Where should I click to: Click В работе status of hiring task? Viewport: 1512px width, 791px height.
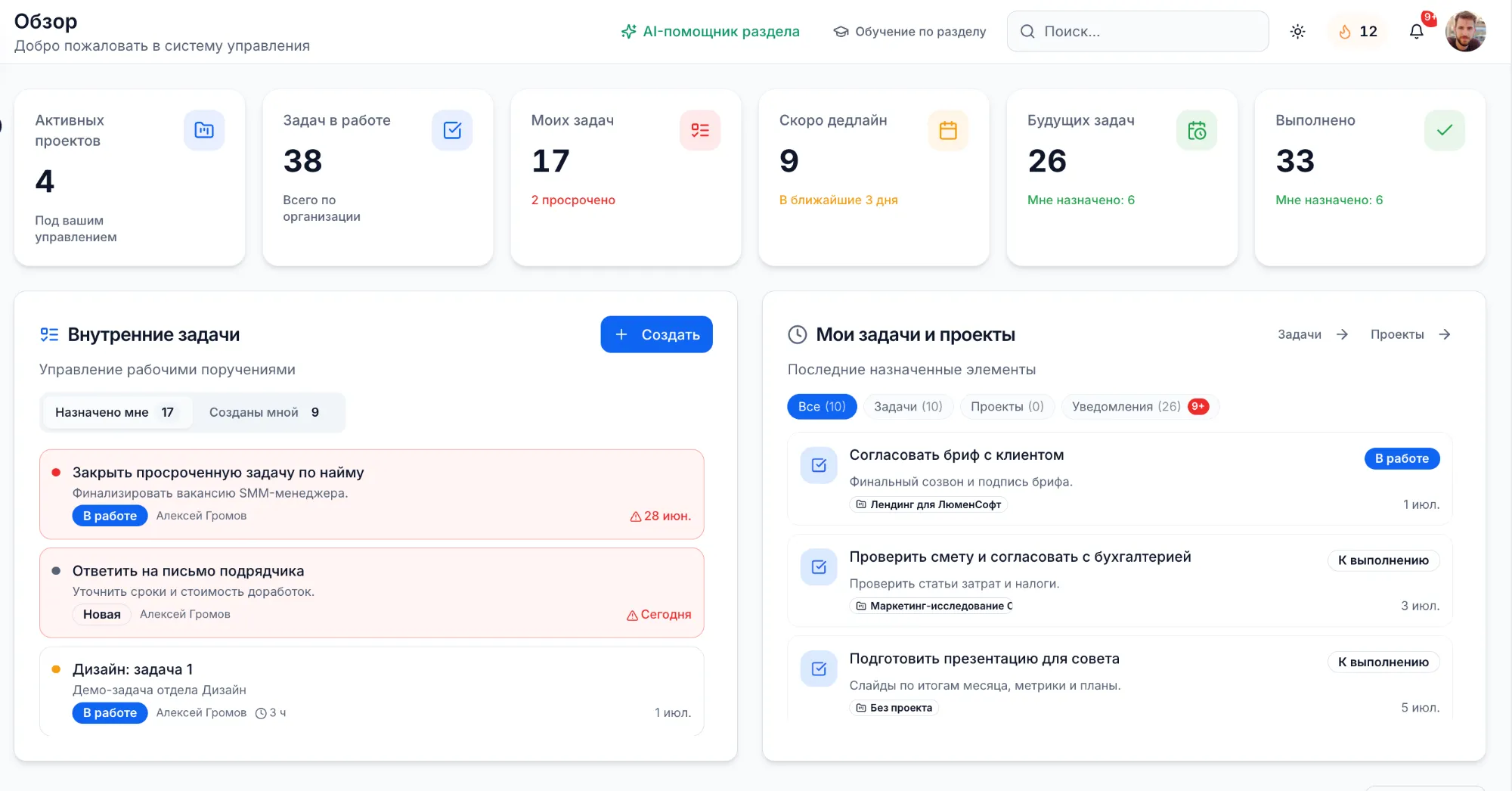(x=110, y=516)
